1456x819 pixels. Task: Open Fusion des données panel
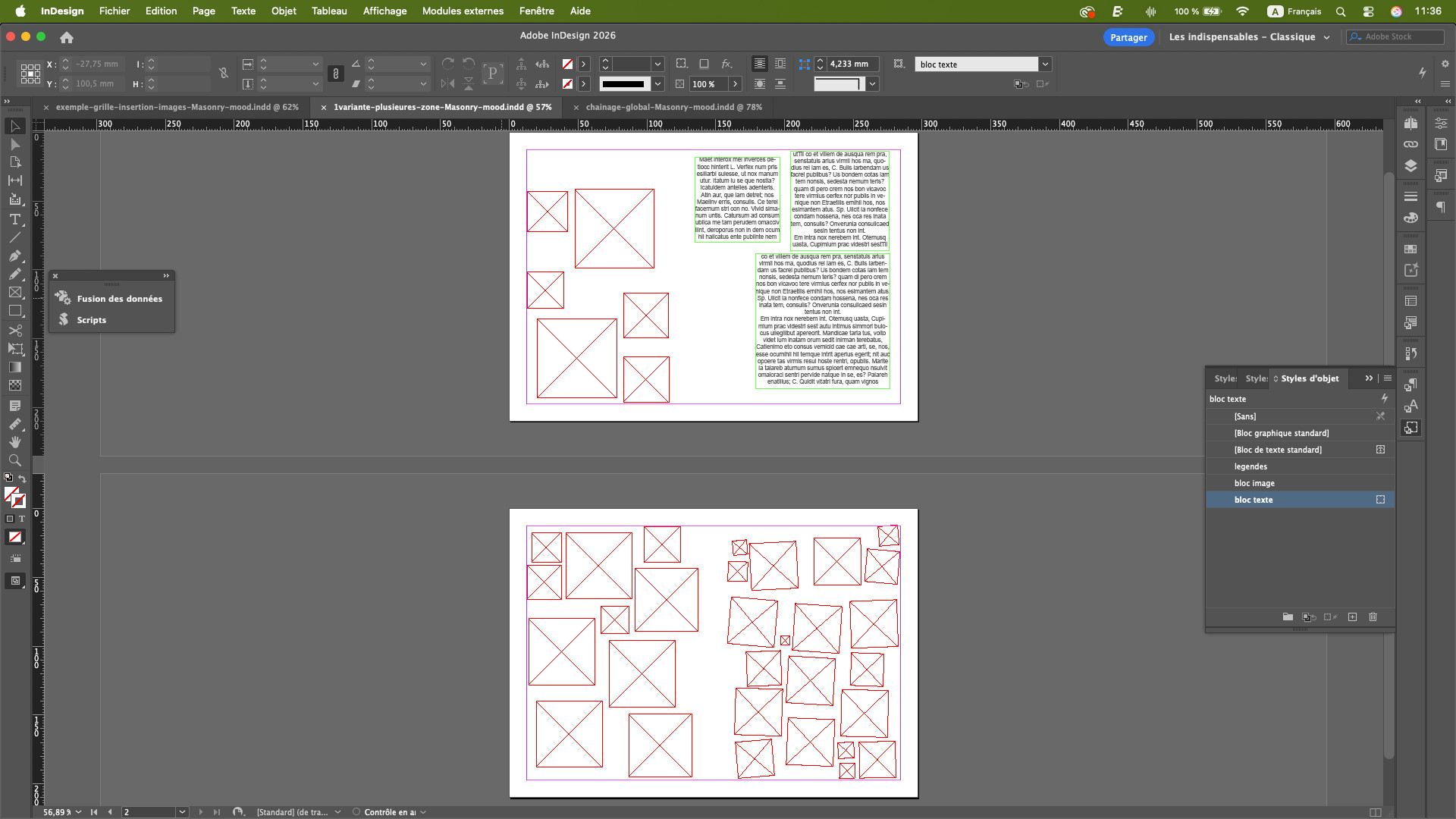click(x=119, y=299)
